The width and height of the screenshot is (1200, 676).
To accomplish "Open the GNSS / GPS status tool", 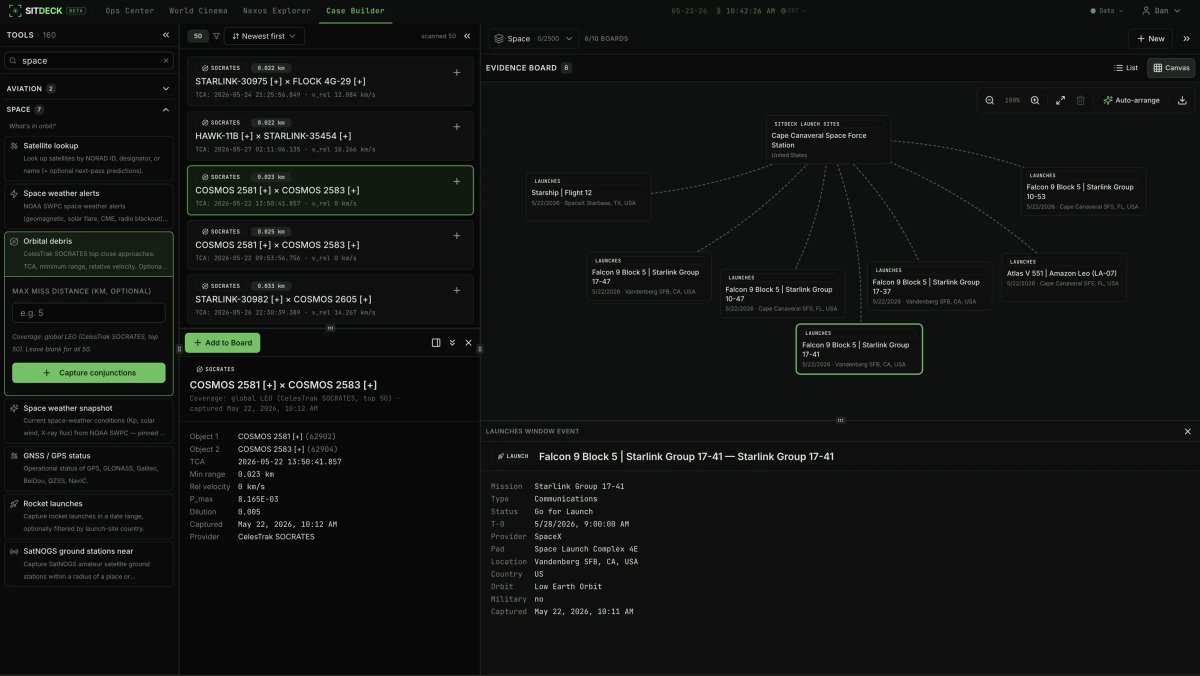I will click(x=89, y=467).
